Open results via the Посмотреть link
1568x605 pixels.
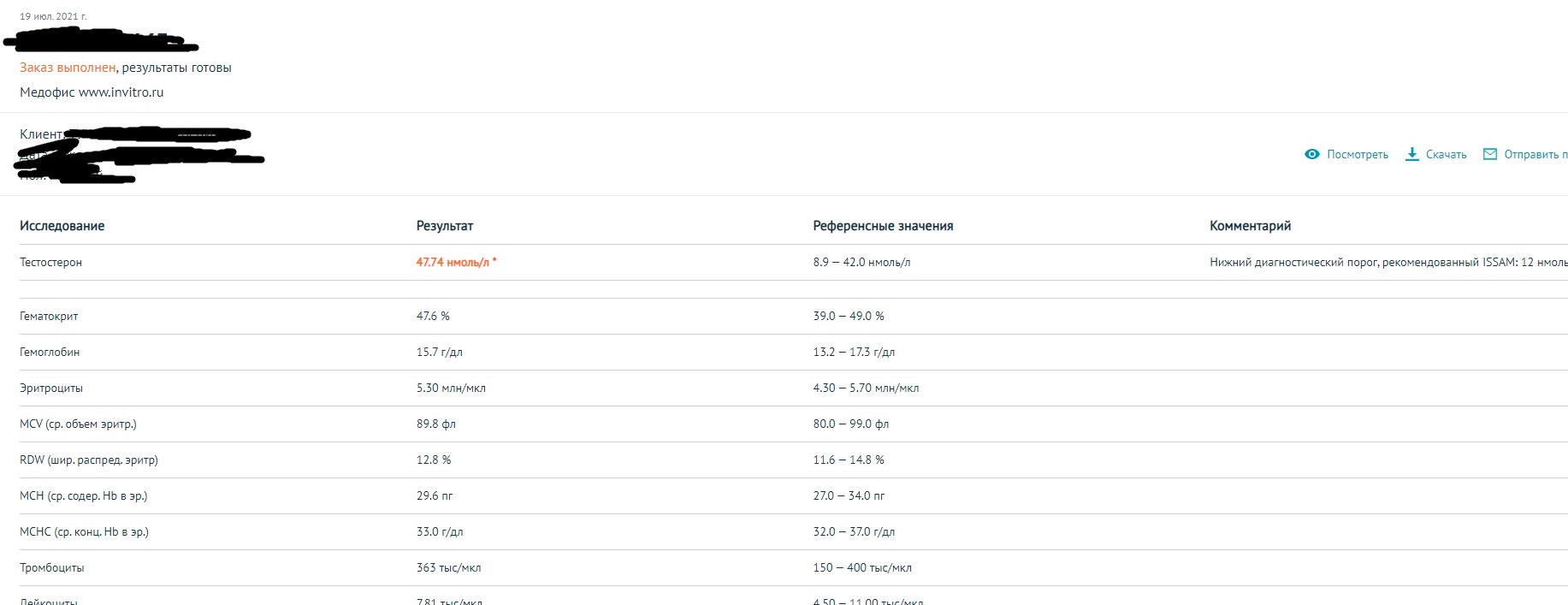click(1357, 155)
